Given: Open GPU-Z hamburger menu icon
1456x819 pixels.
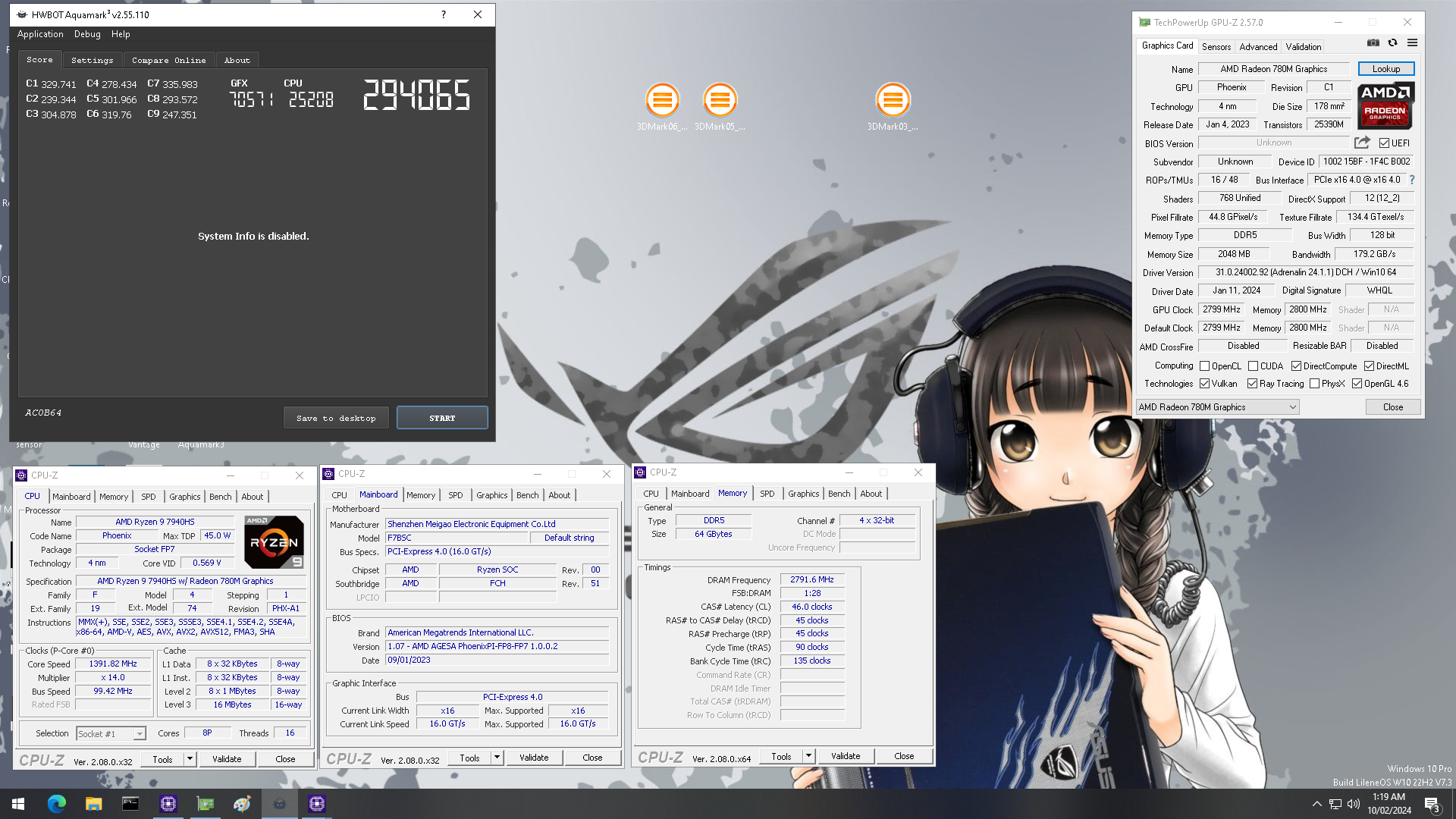Looking at the screenshot, I should tap(1412, 43).
